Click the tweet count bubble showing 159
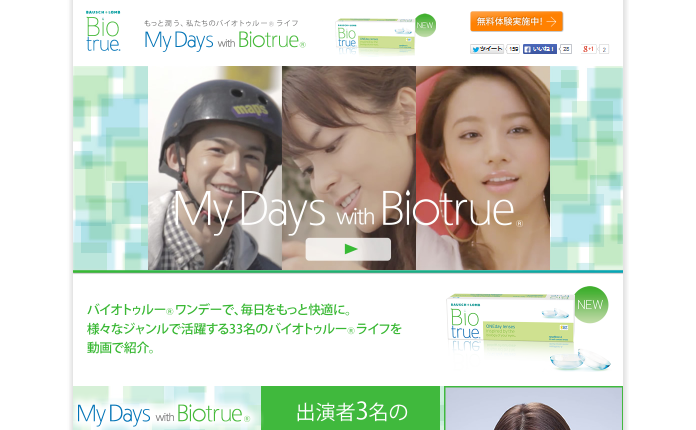 tap(513, 49)
